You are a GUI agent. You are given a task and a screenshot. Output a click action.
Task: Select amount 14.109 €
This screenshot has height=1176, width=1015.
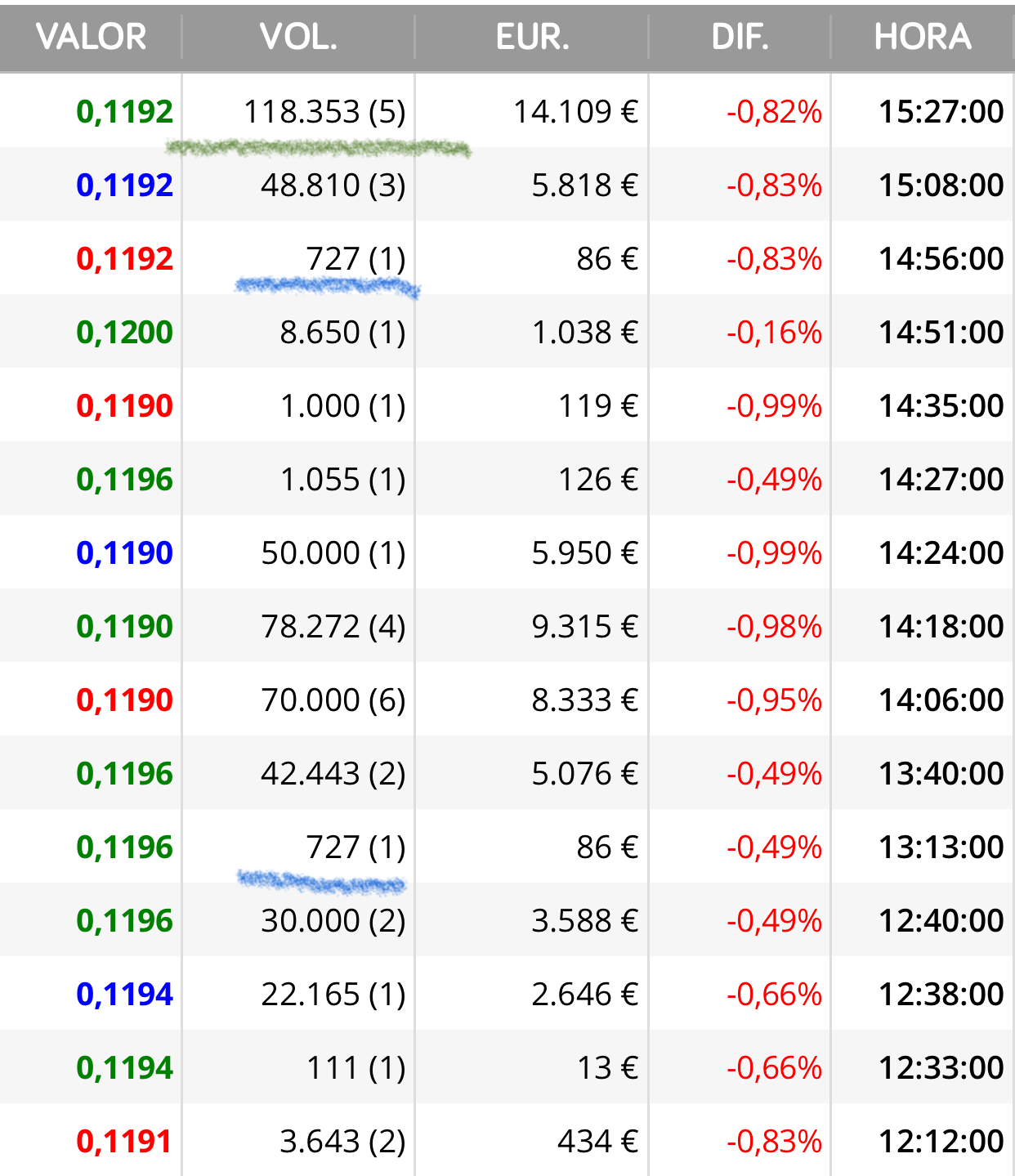[575, 112]
